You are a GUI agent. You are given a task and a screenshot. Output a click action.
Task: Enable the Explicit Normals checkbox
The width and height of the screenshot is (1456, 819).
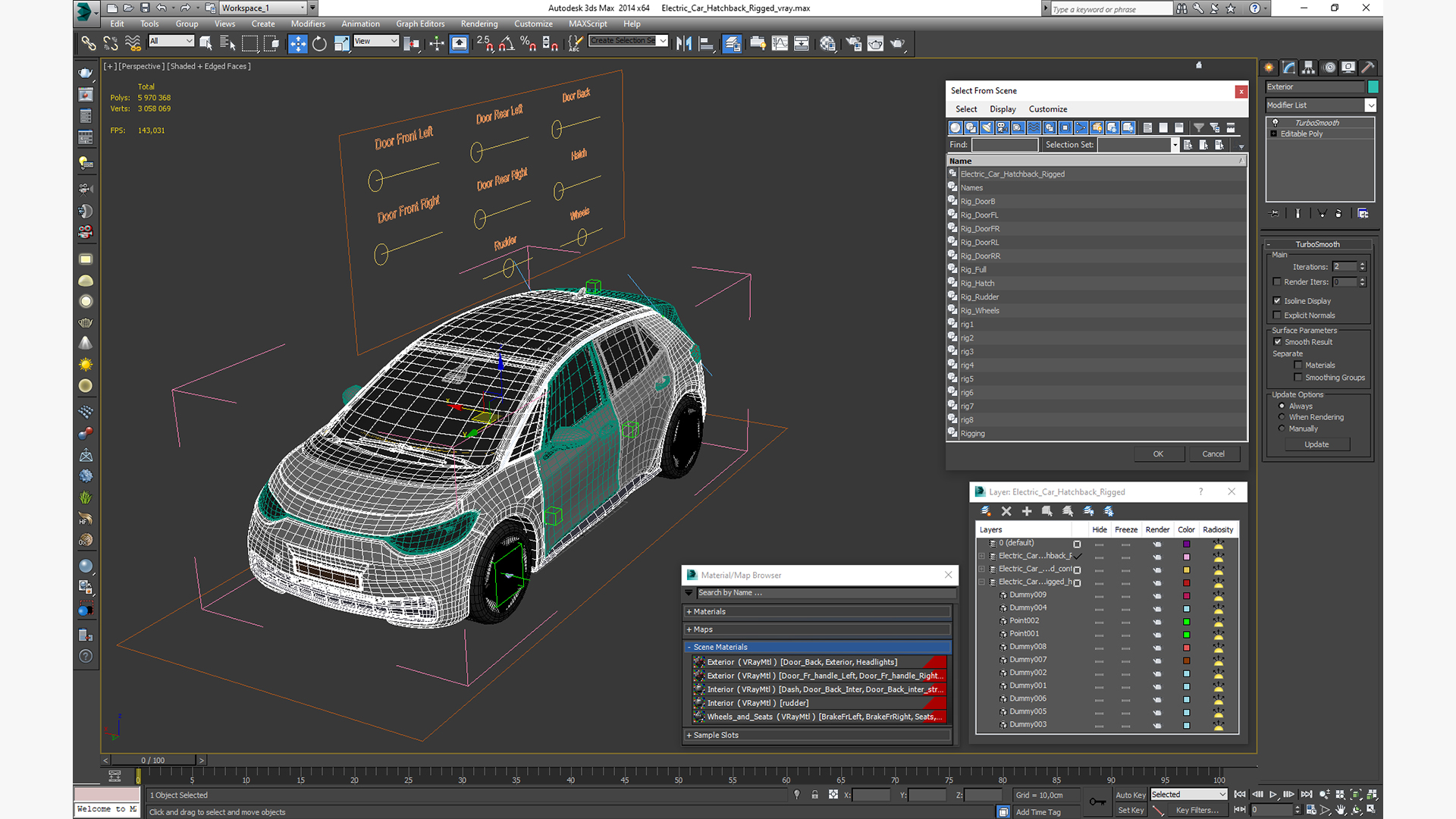coord(1277,315)
